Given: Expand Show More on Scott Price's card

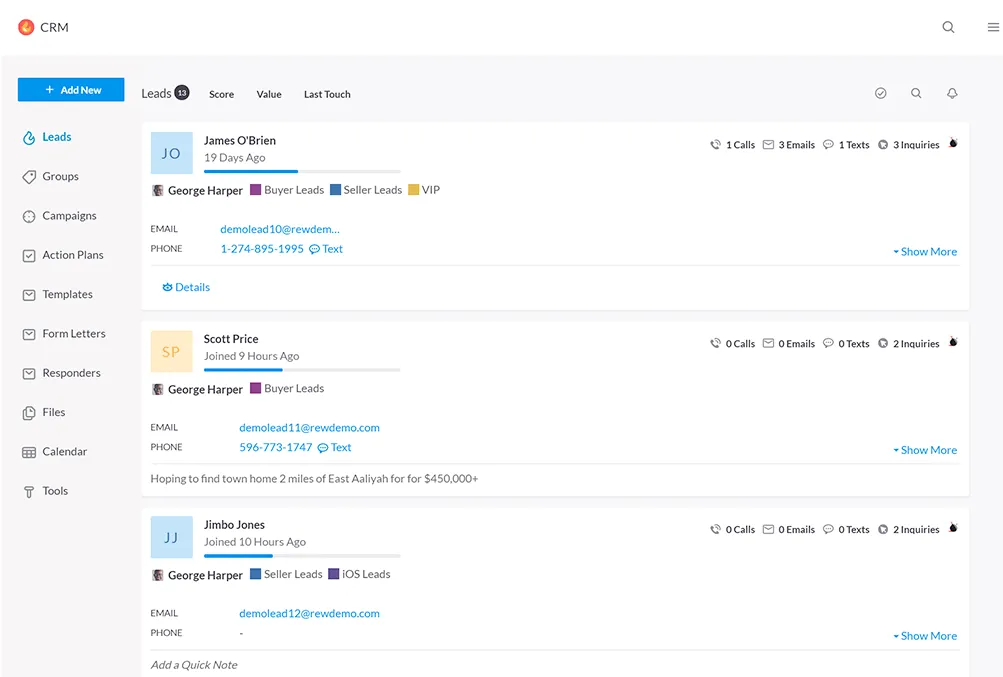Looking at the screenshot, I should pos(925,450).
